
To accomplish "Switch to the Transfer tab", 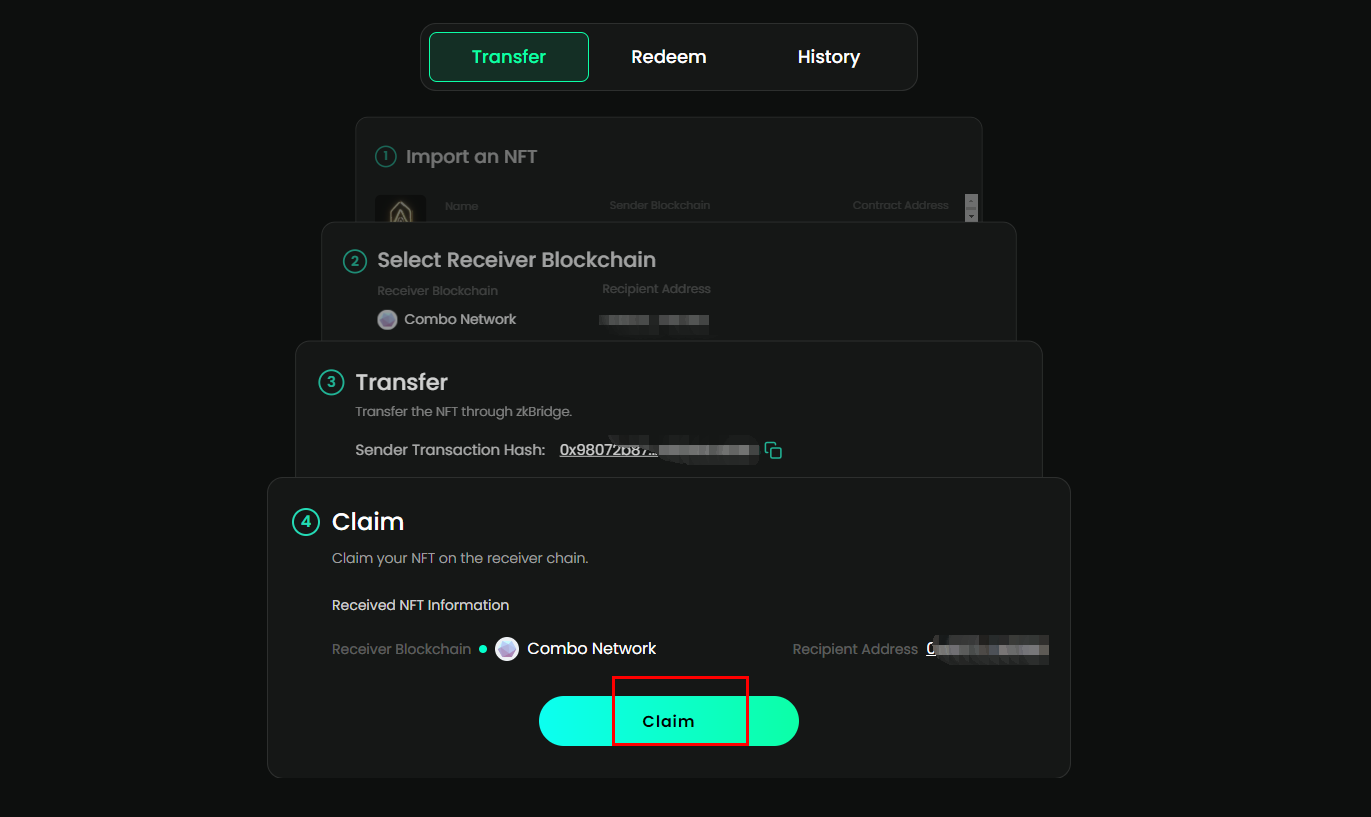I will 508,57.
